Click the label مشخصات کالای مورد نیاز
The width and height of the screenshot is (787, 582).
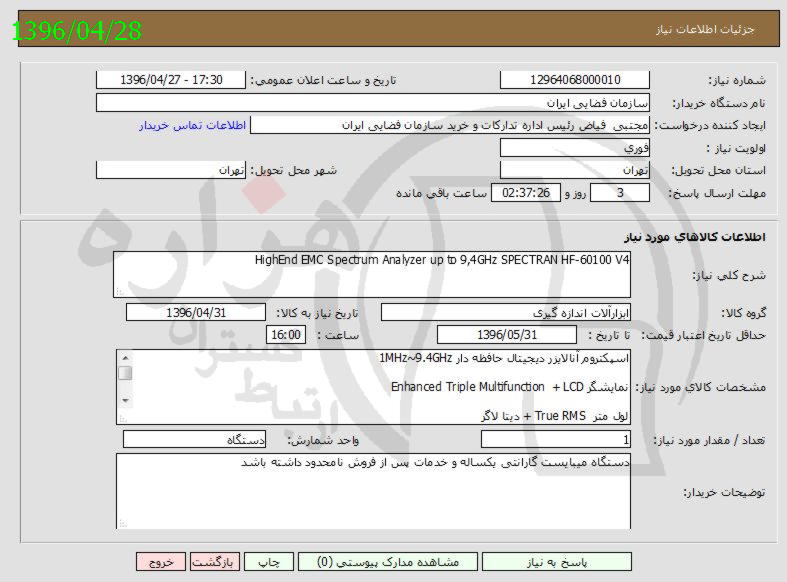click(701, 387)
